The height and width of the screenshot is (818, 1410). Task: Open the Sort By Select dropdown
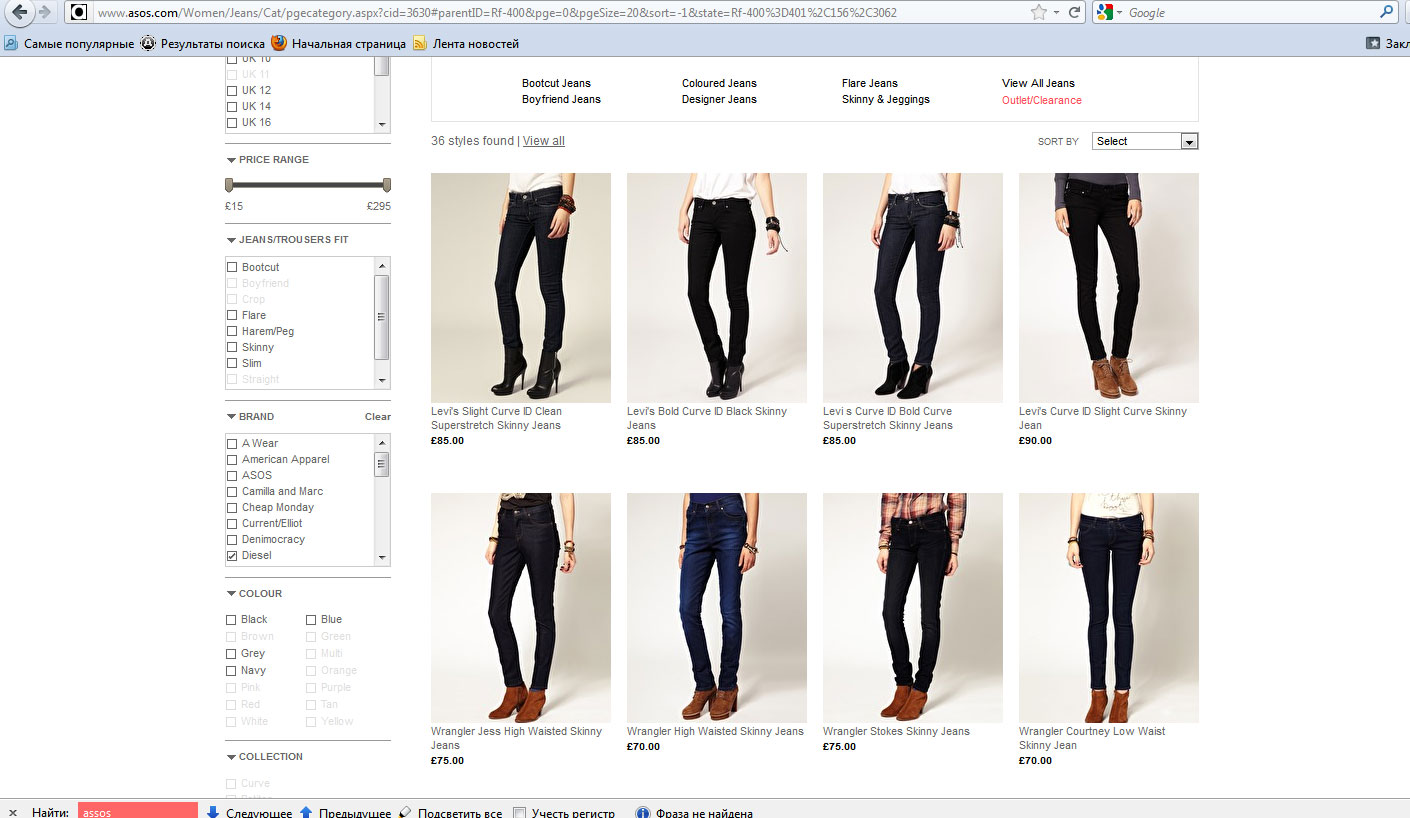(1145, 142)
